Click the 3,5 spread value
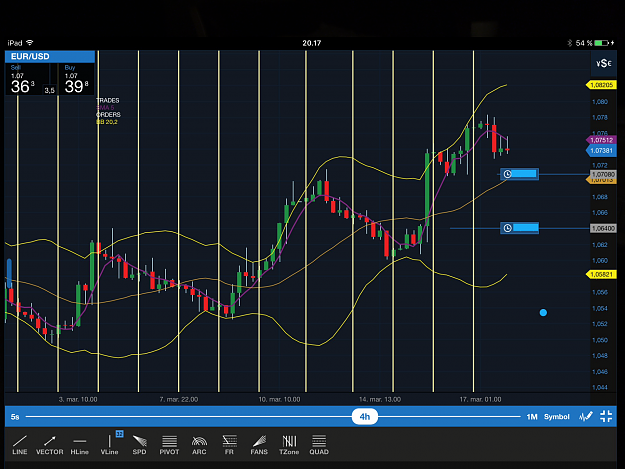The width and height of the screenshot is (625, 469). (x=49, y=90)
